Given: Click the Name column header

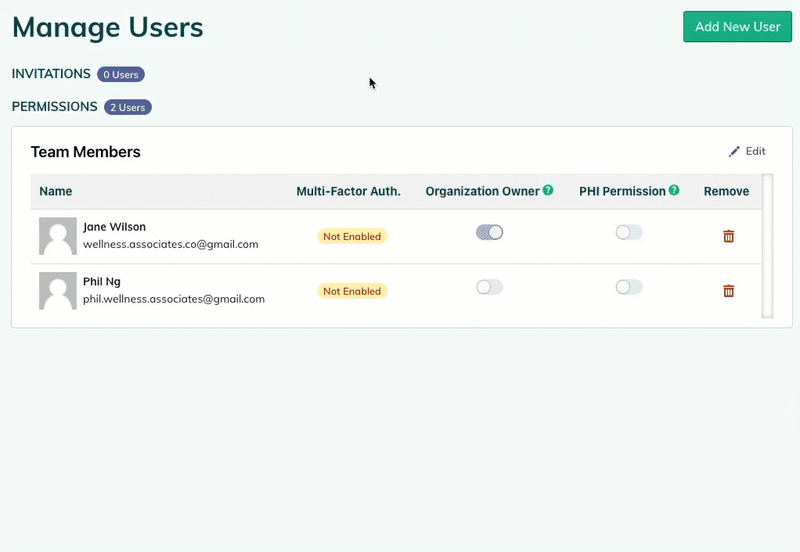Looking at the screenshot, I should (x=56, y=191).
